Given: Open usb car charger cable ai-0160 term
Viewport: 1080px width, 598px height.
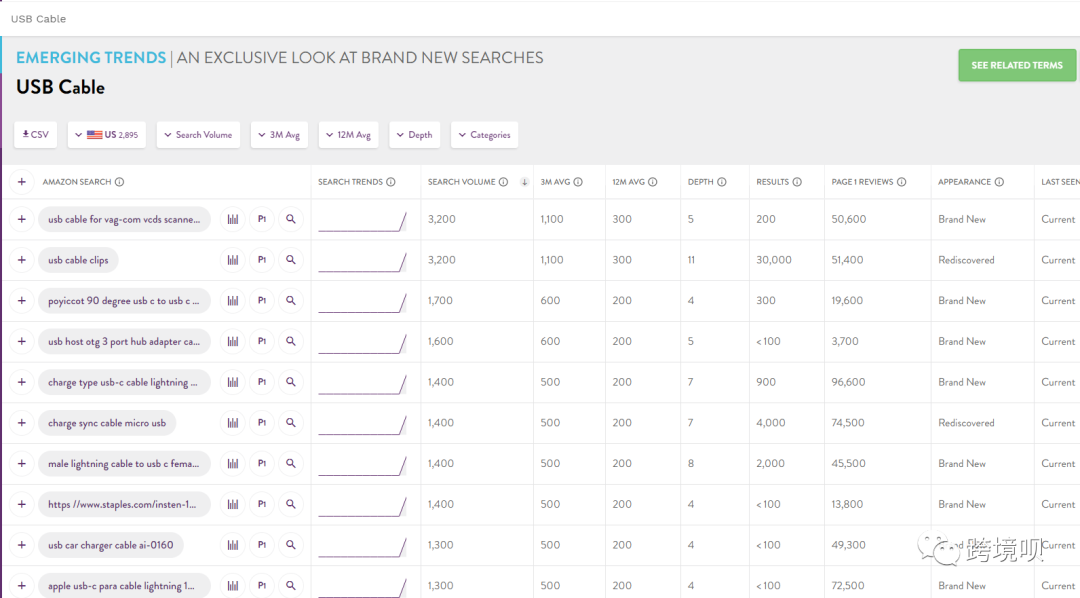Looking at the screenshot, I should click(x=111, y=544).
